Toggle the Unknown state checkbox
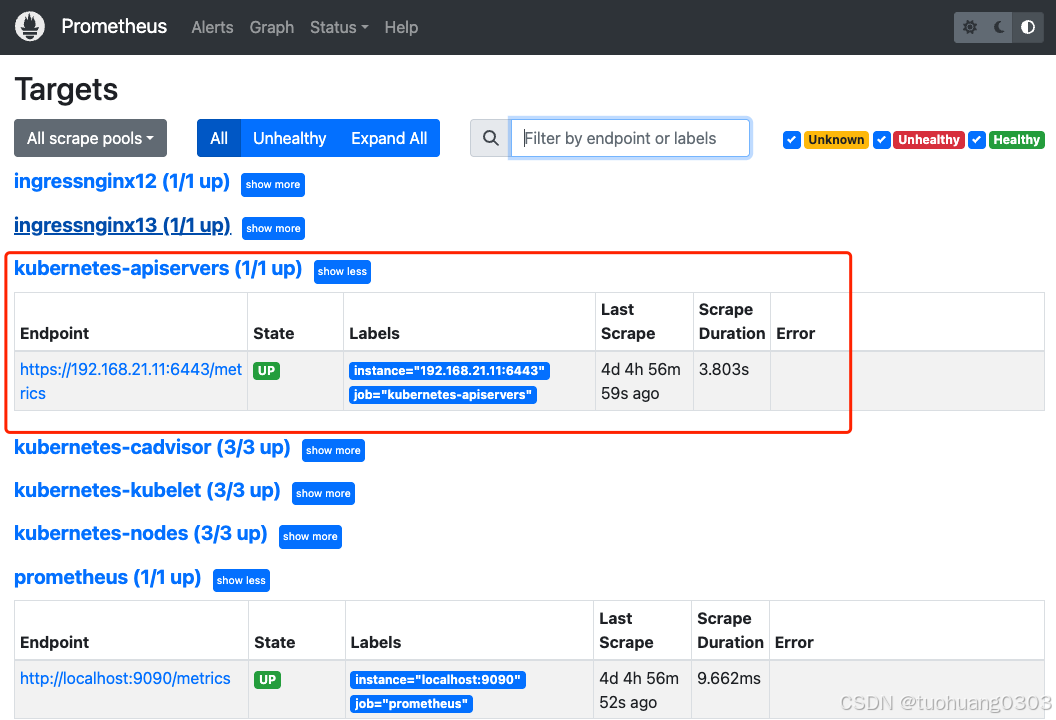 [792, 140]
